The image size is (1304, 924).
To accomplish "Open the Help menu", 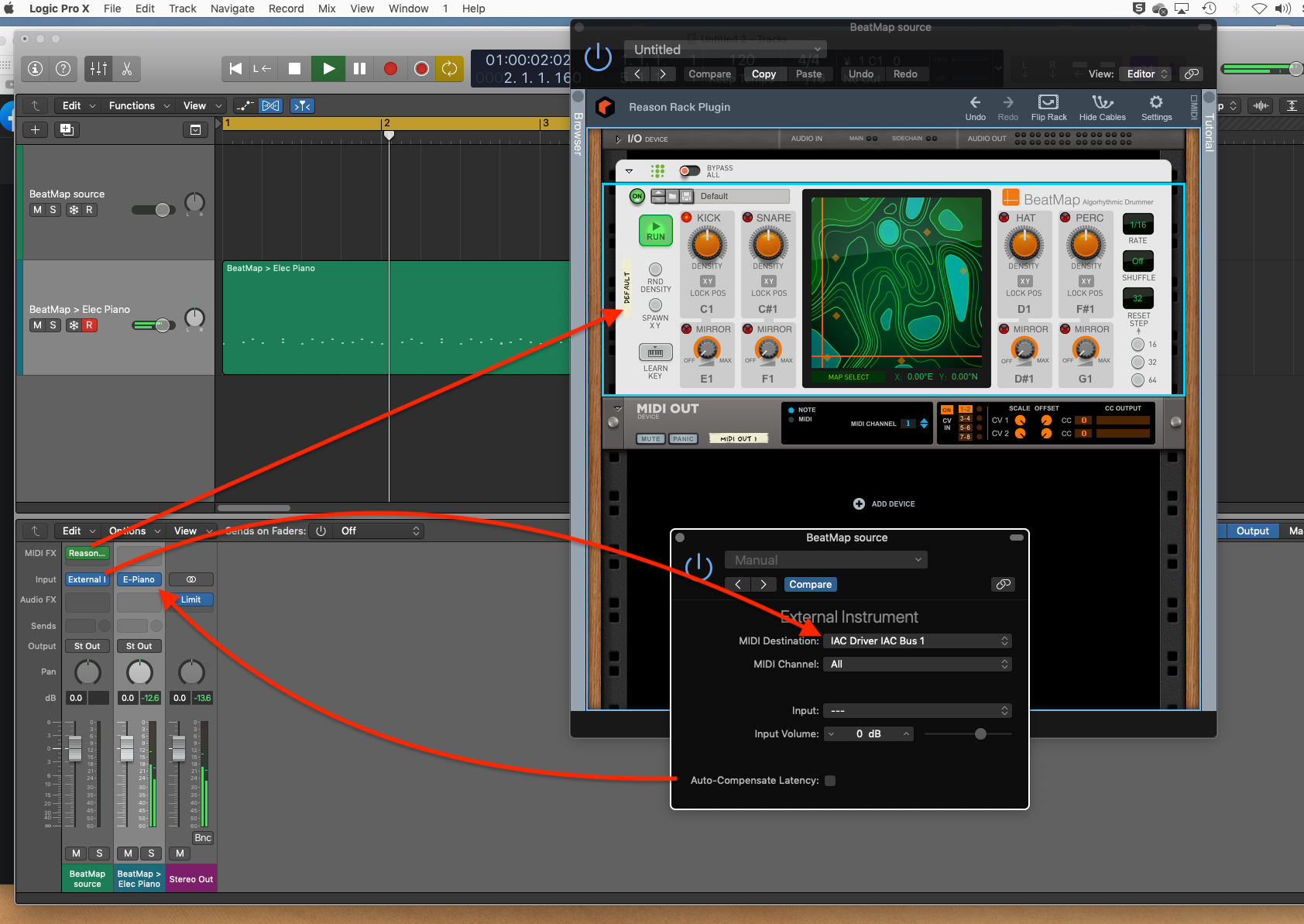I will tap(474, 9).
